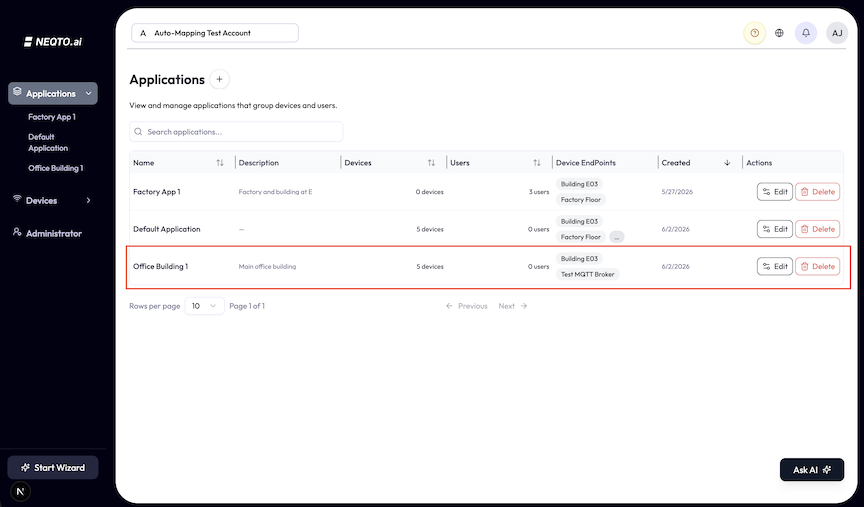The width and height of the screenshot is (864, 507).
Task: Open Office Building 1 in sidebar
Action: click(56, 168)
